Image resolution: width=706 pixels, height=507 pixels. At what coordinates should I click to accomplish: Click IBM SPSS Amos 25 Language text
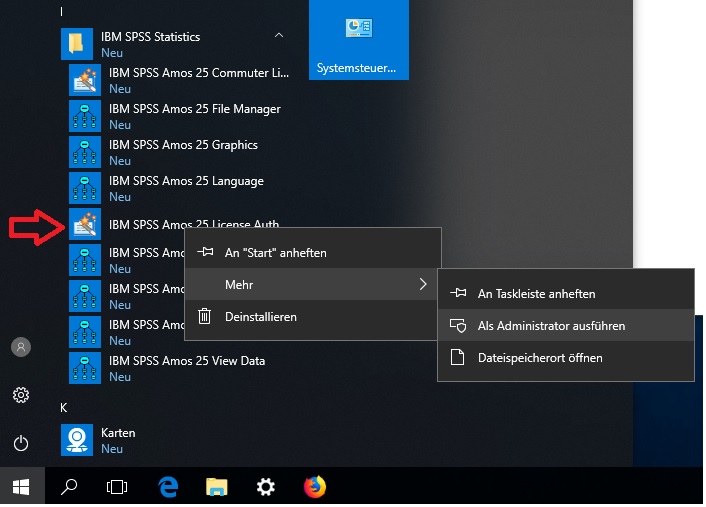[186, 181]
